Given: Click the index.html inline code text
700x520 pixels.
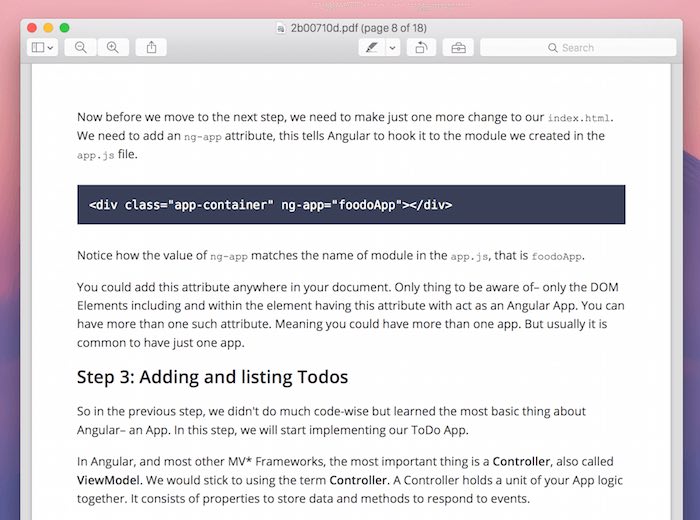Looking at the screenshot, I should pyautogui.click(x=579, y=118).
